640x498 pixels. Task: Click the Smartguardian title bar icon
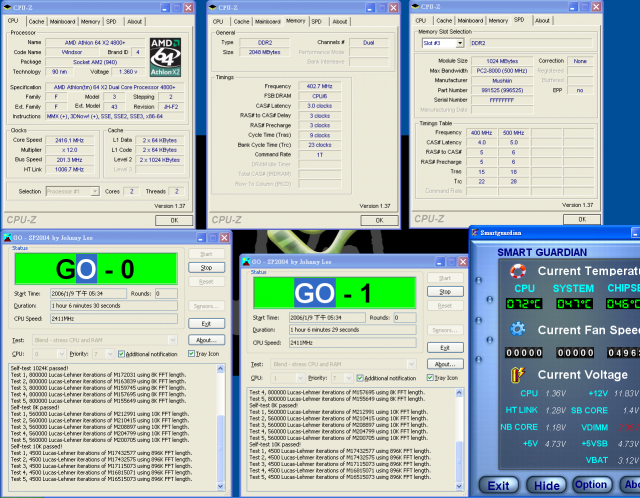point(475,233)
